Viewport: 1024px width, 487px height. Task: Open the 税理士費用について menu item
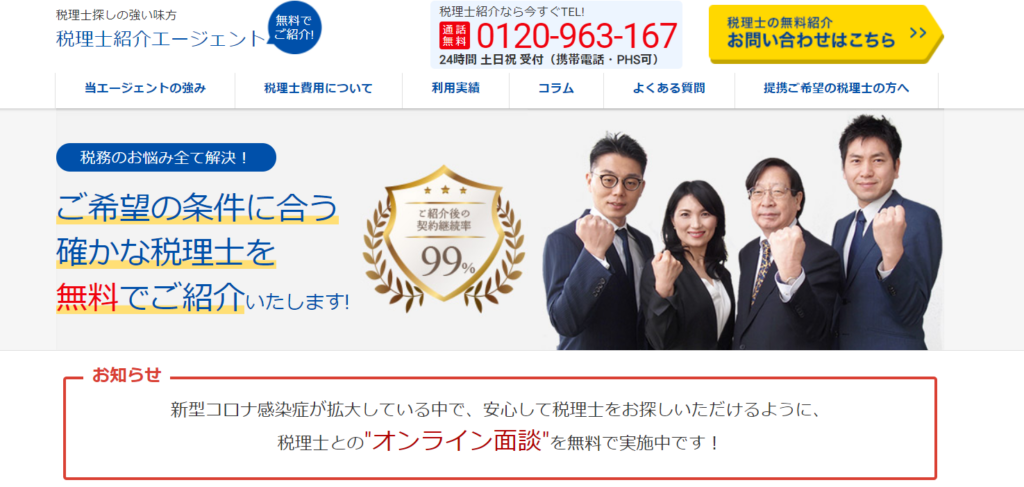coord(319,89)
